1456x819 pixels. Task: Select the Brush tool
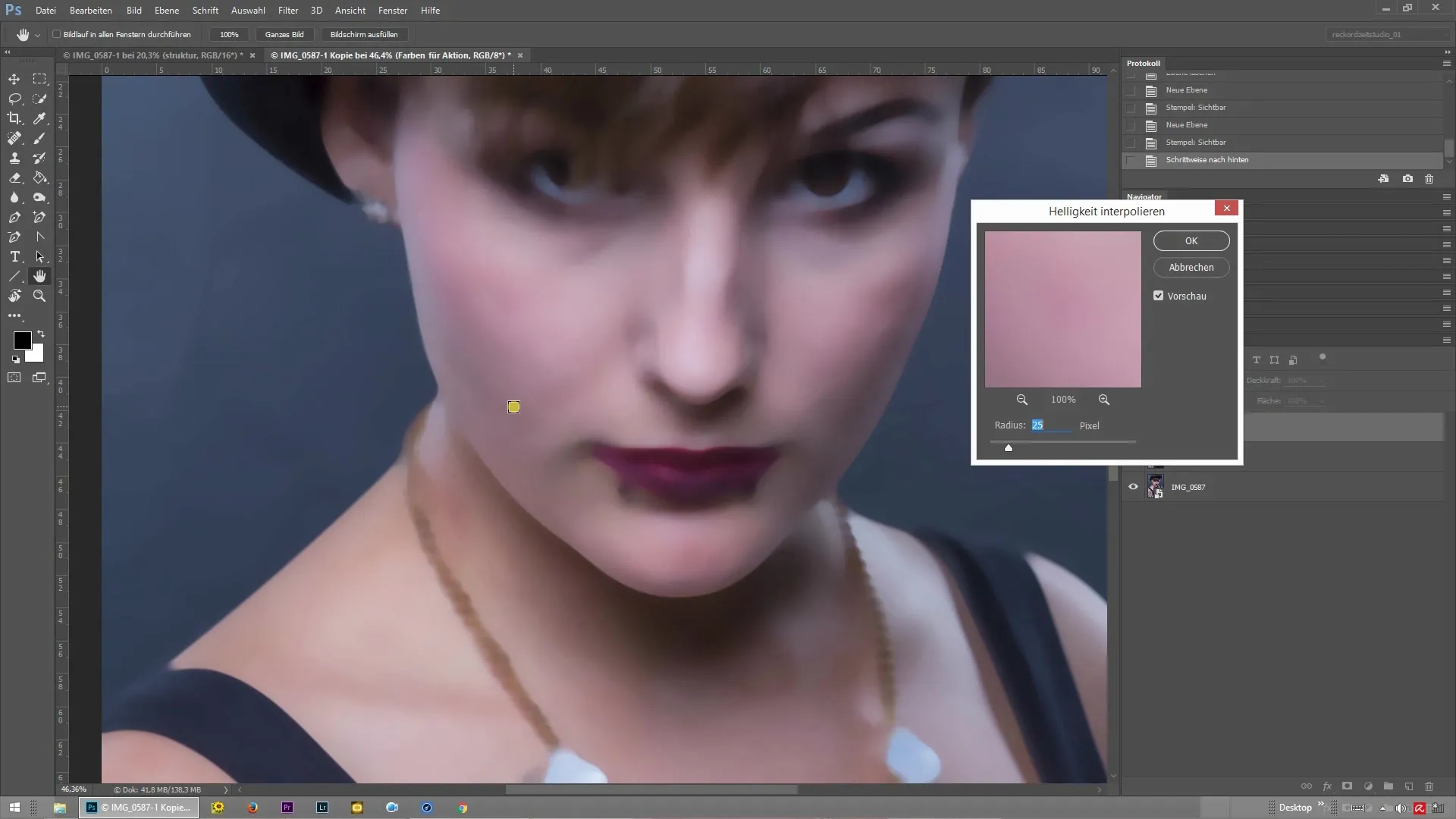click(39, 138)
